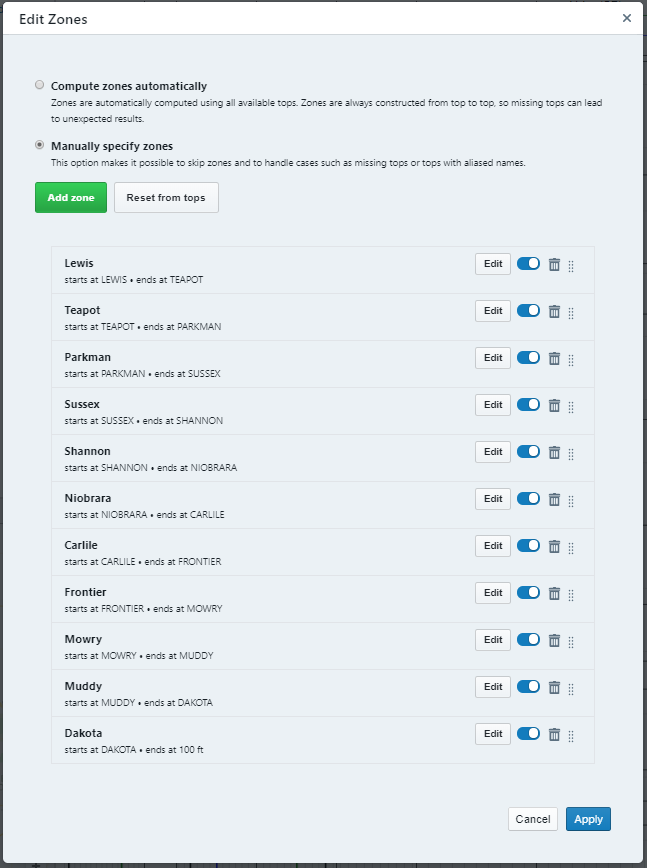
Task: Choose Manually specify zones radio button
Action: click(x=39, y=144)
